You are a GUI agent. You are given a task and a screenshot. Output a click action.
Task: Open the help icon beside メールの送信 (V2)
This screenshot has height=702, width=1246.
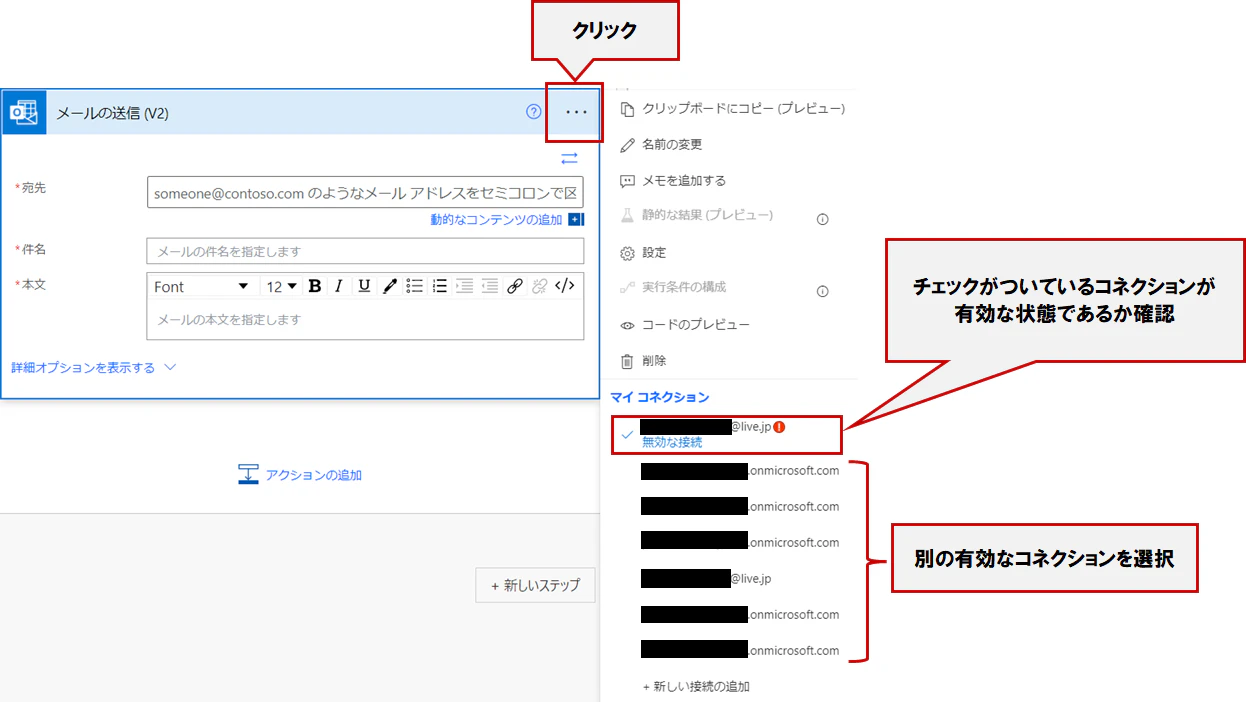(x=534, y=112)
